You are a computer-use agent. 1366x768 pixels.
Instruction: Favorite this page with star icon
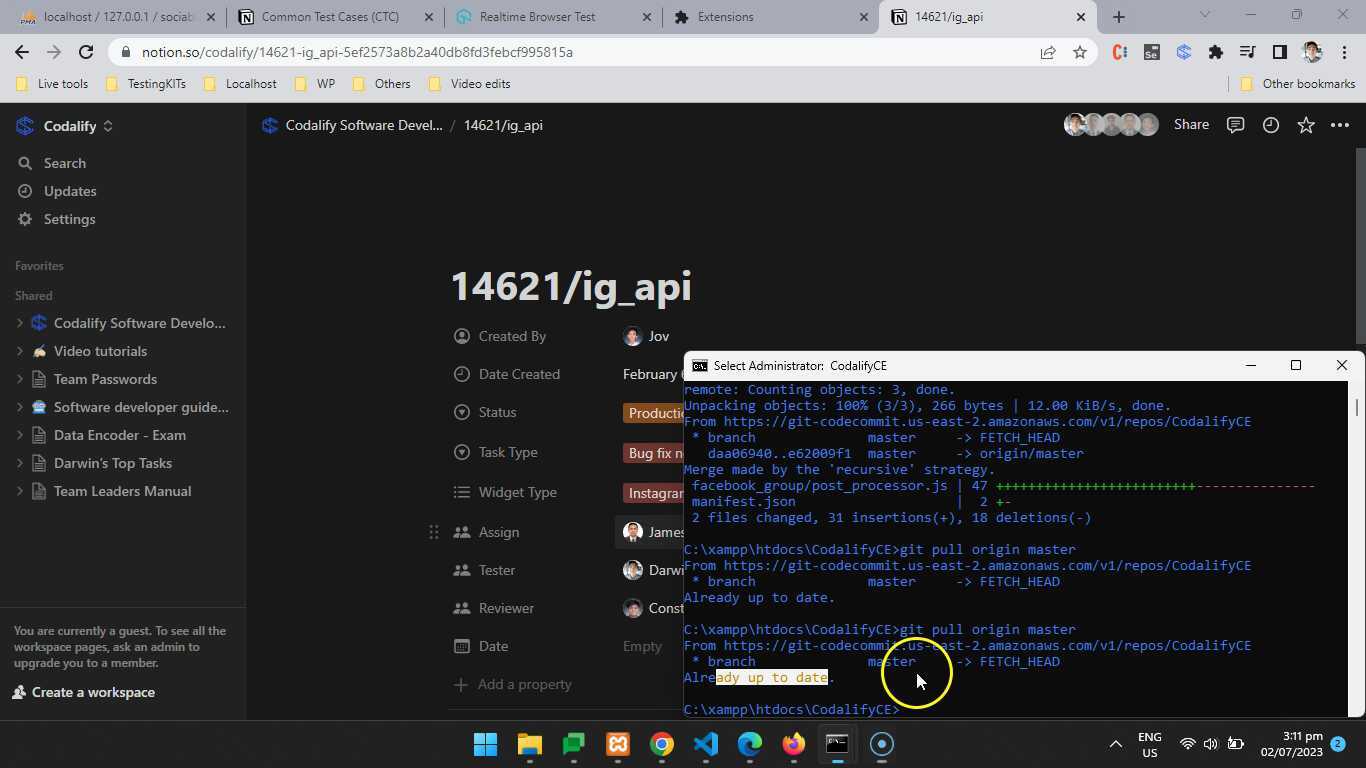point(1305,125)
